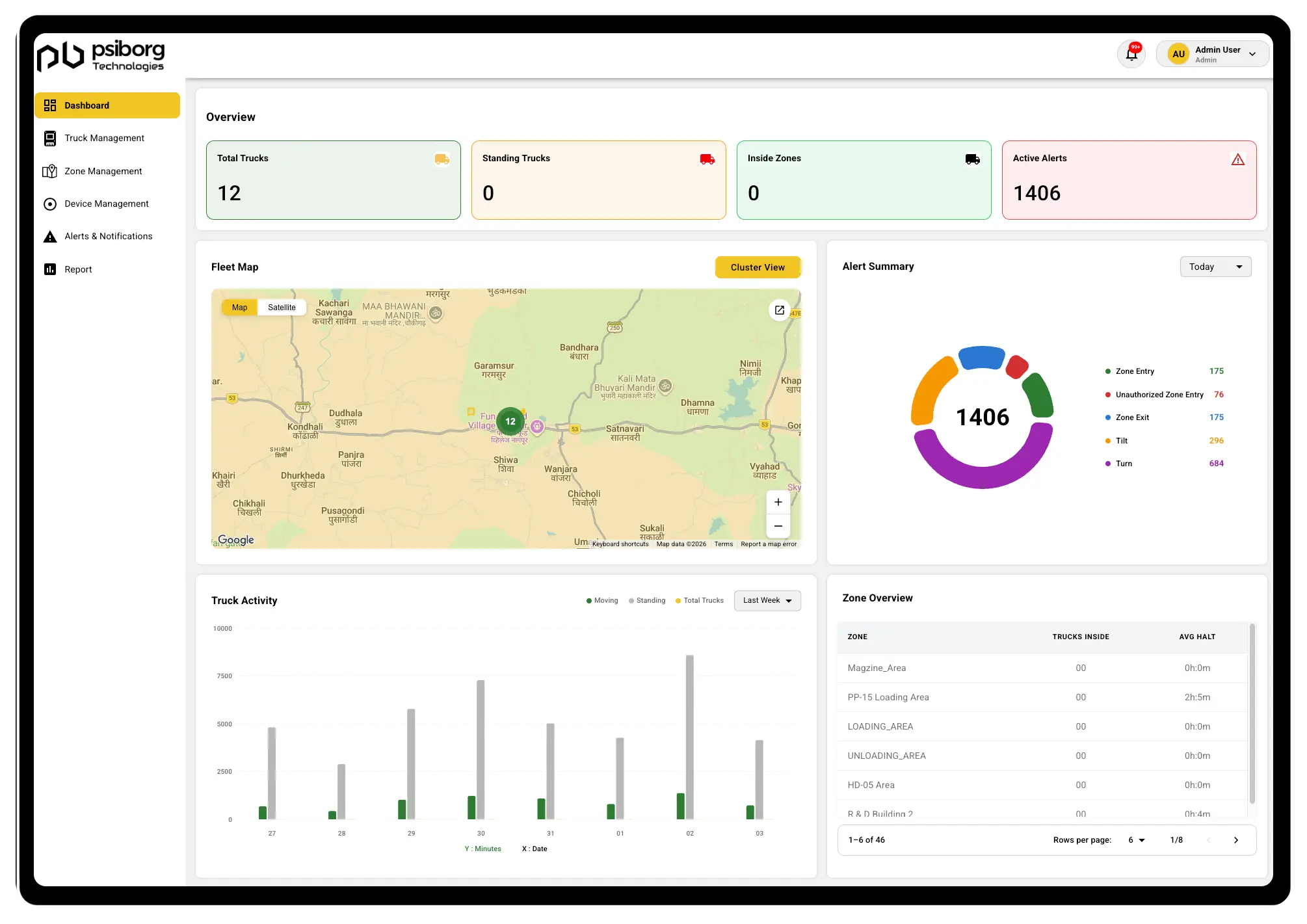Image resolution: width=1307 pixels, height=924 pixels.
Task: Click the warning triangle in Active Alerts card
Action: (1238, 159)
